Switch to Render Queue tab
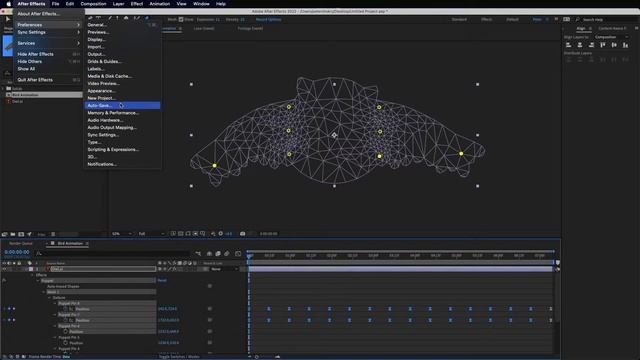 pos(21,244)
